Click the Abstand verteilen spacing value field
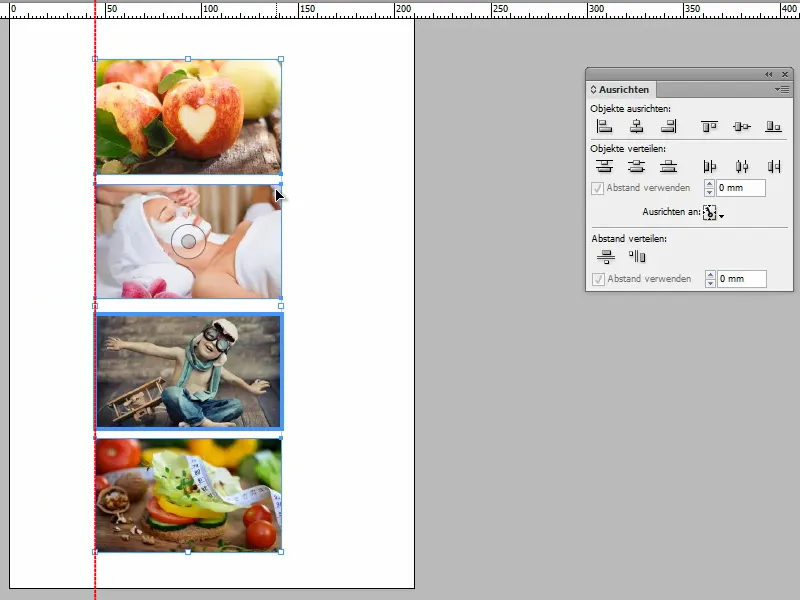The image size is (800, 600). pyautogui.click(x=742, y=279)
